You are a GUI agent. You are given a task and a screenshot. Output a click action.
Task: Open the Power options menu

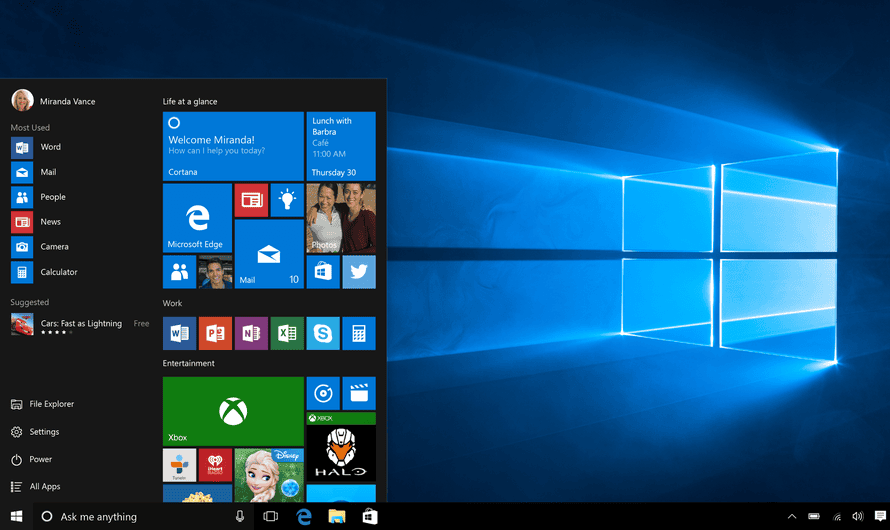click(x=40, y=460)
